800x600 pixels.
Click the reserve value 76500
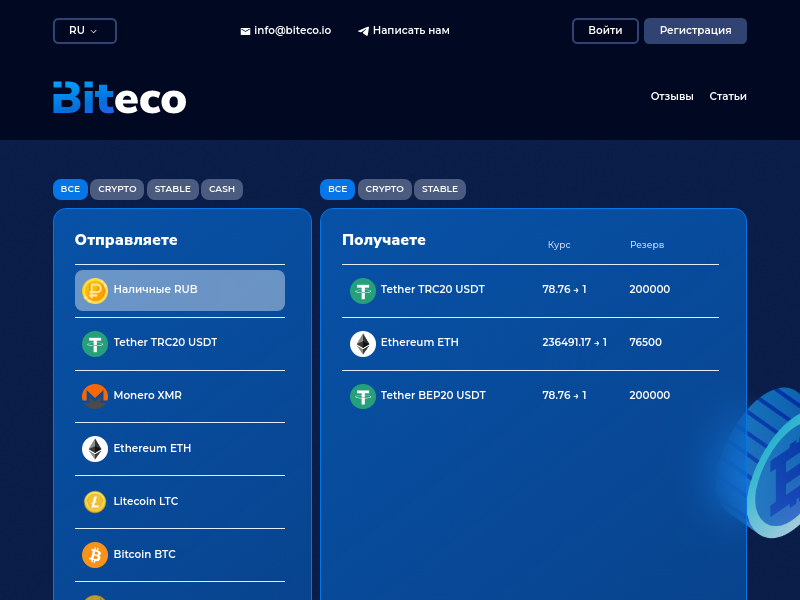(x=645, y=342)
